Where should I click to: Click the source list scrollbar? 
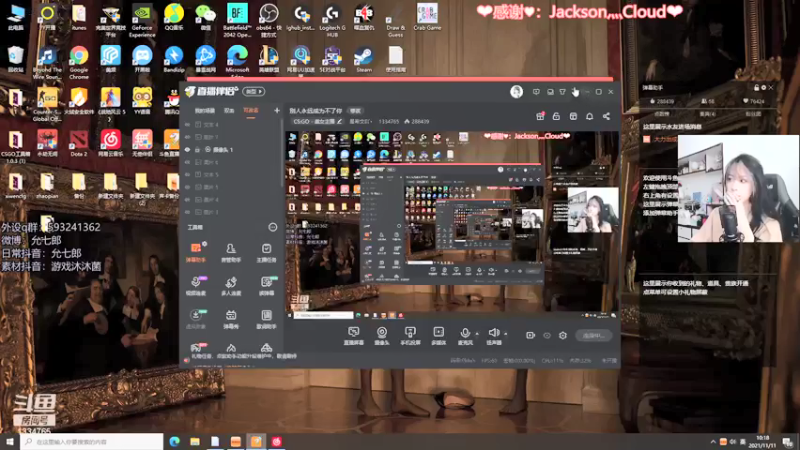pos(282,153)
